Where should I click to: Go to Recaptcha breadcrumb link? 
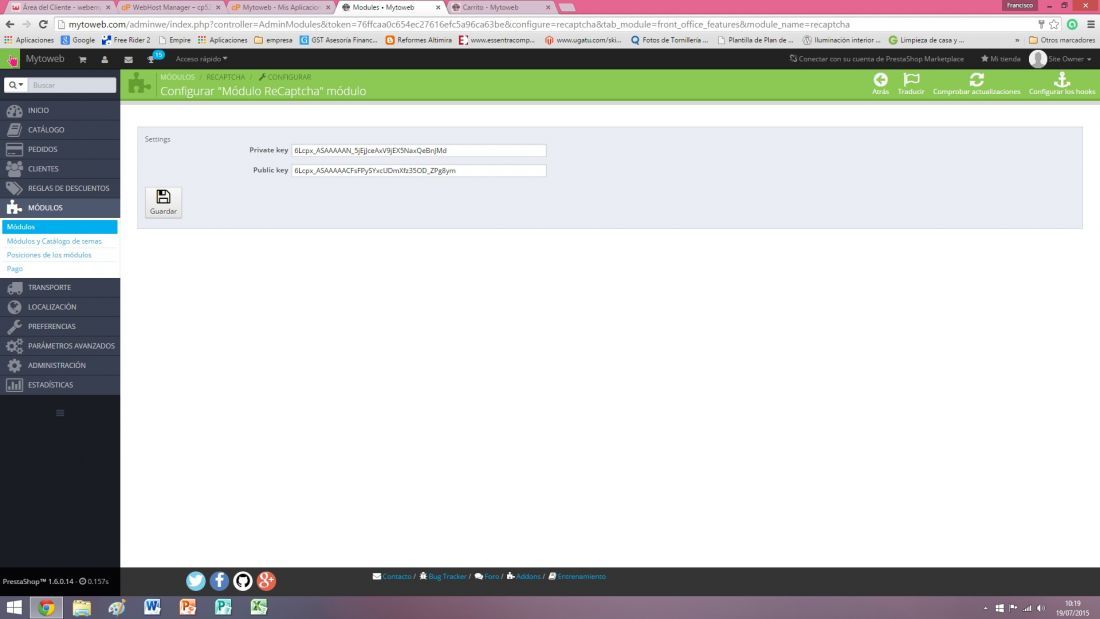[x=225, y=77]
